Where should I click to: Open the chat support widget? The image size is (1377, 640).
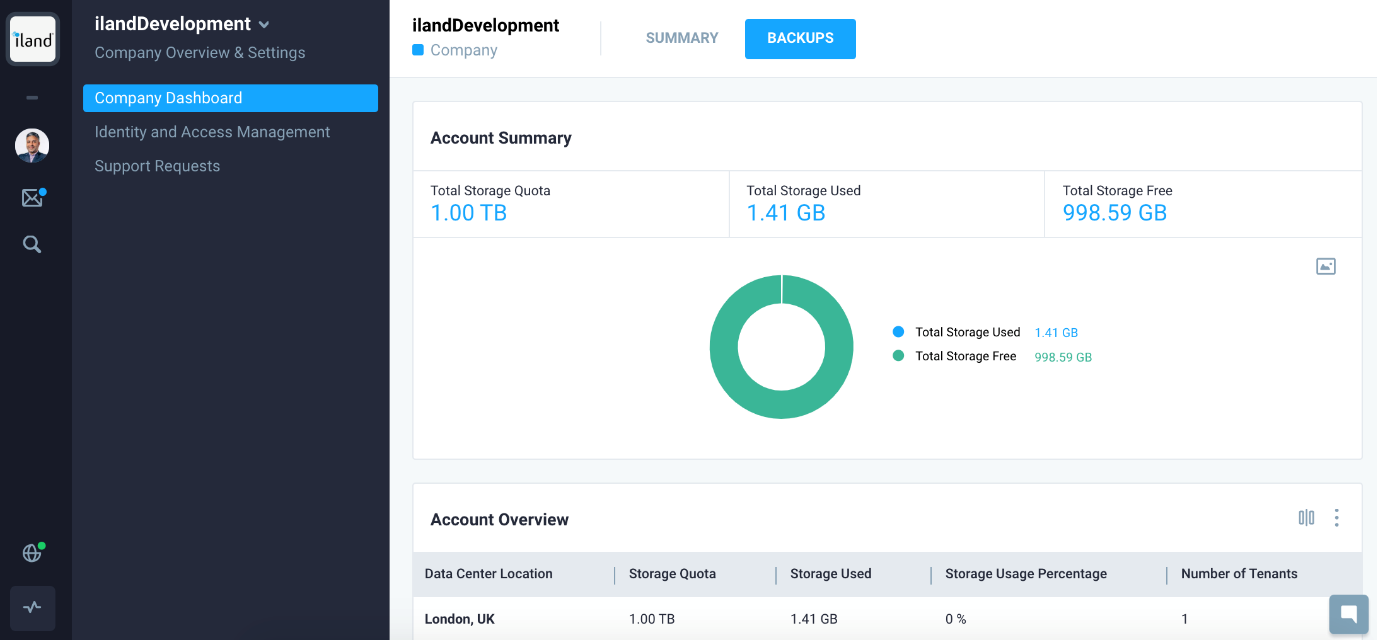pyautogui.click(x=1348, y=614)
